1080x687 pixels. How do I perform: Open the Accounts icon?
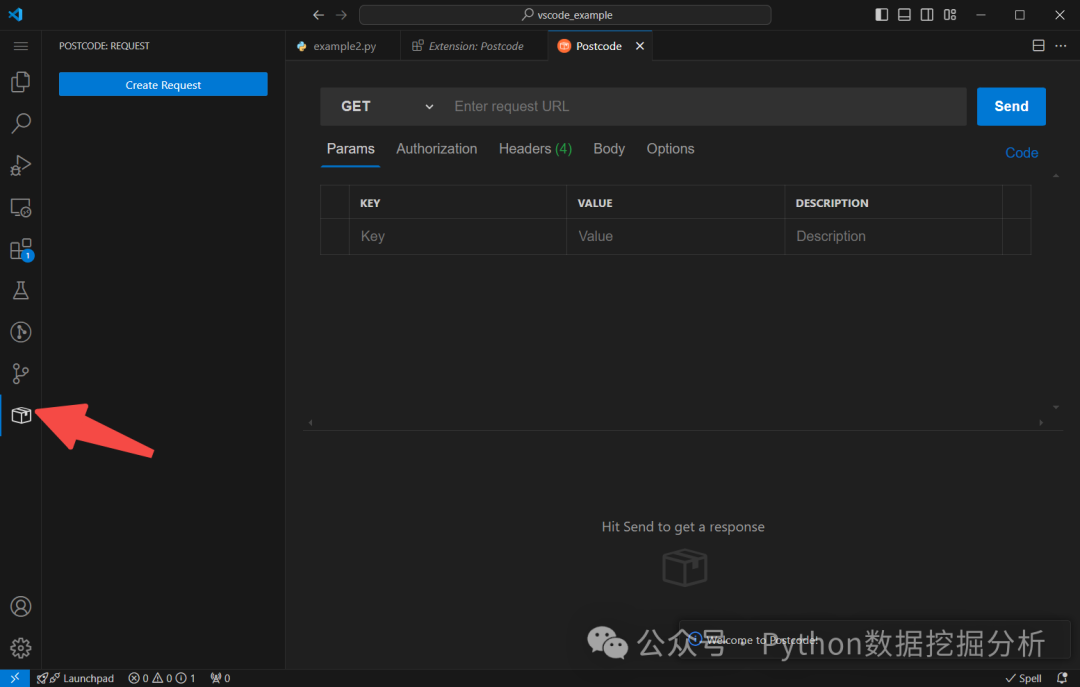pyautogui.click(x=21, y=606)
